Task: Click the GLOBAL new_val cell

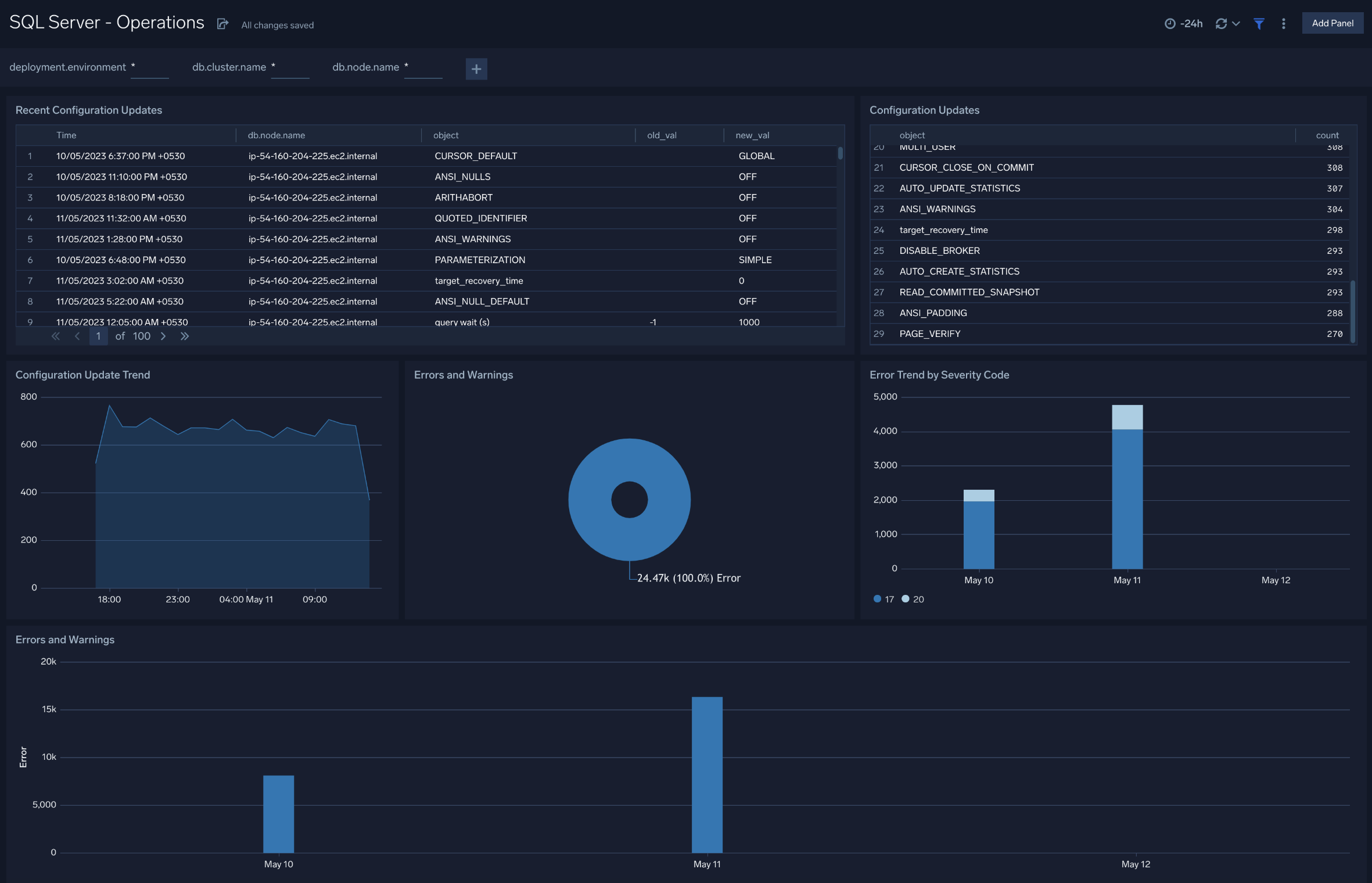Action: tap(756, 156)
